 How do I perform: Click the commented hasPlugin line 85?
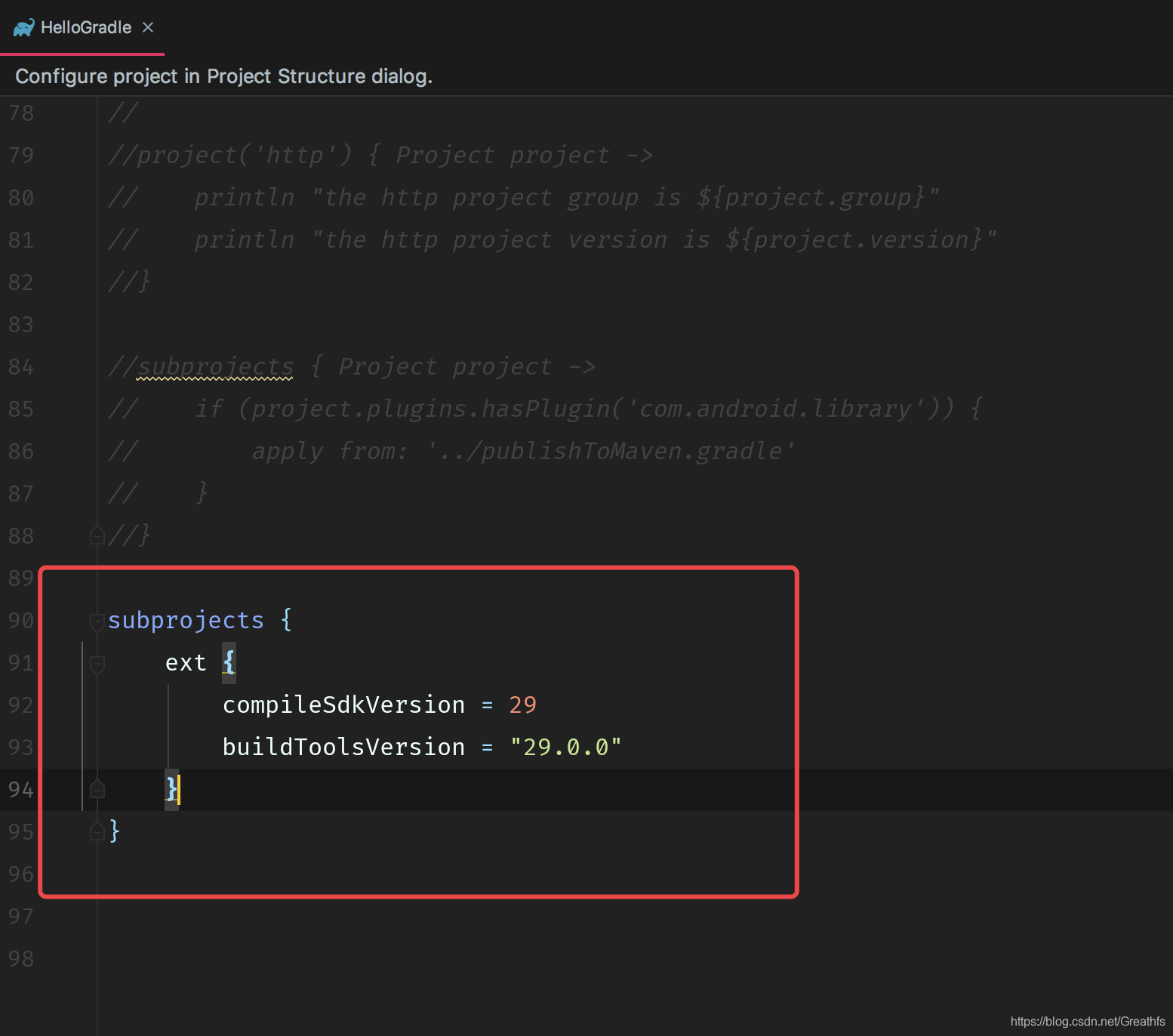pyautogui.click(x=545, y=409)
